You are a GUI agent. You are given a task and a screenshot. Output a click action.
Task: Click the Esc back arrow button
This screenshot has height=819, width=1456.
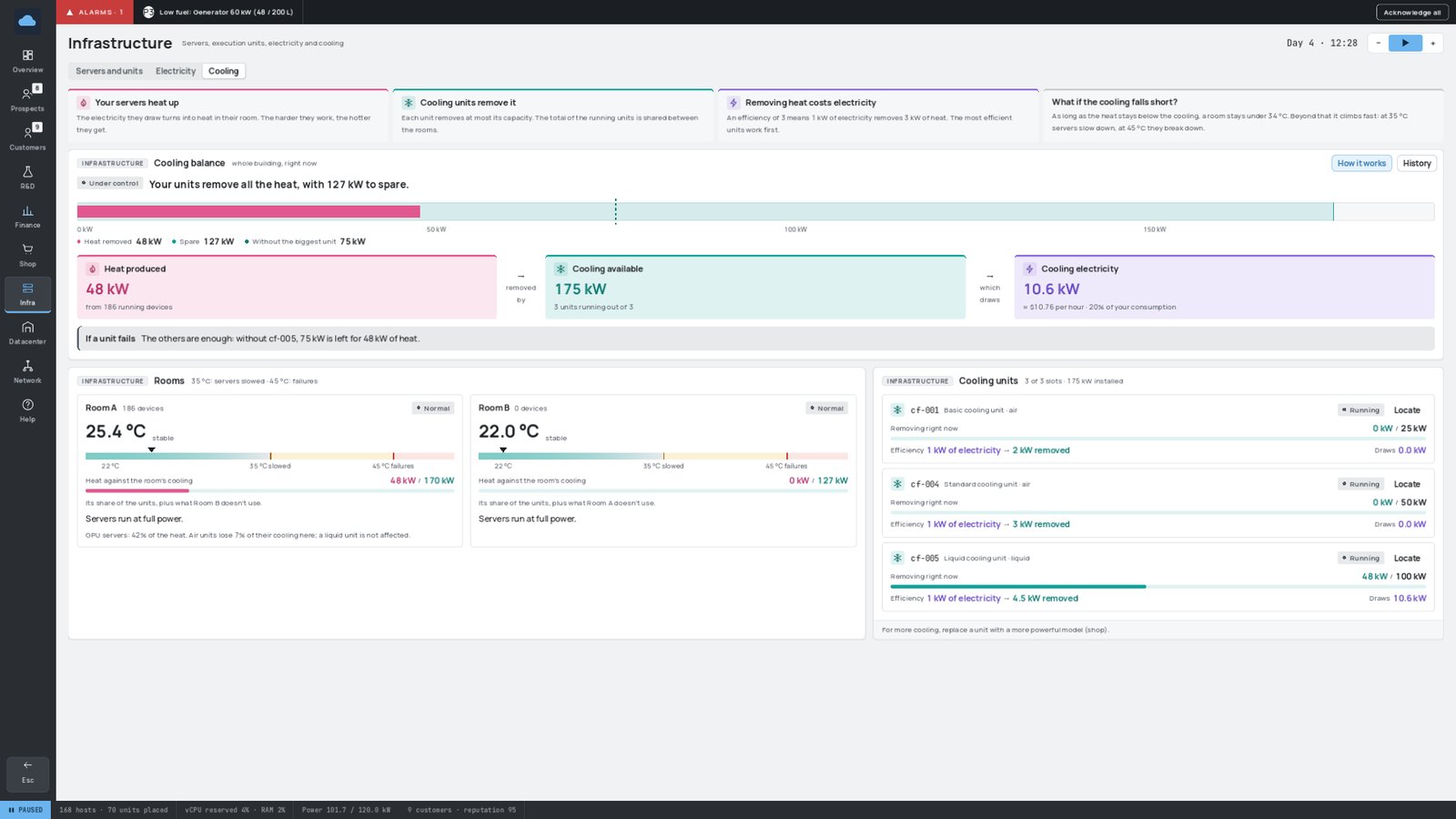[27, 773]
